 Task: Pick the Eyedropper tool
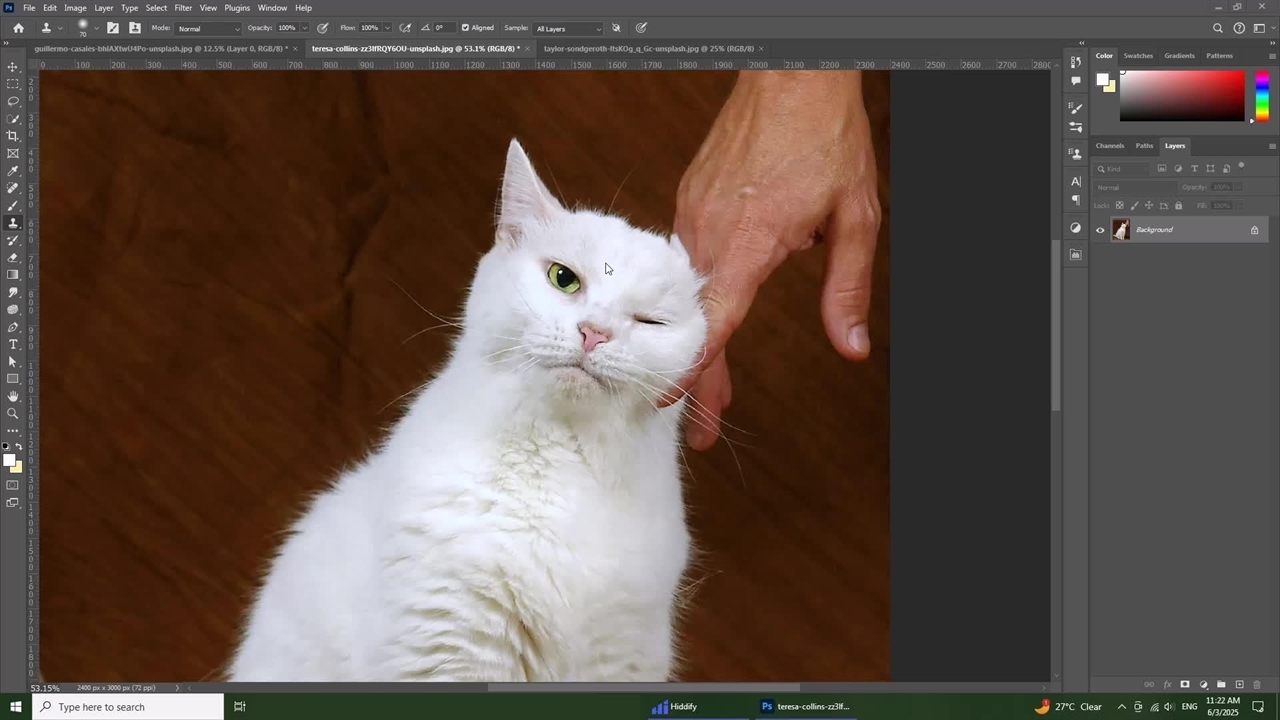[13, 171]
